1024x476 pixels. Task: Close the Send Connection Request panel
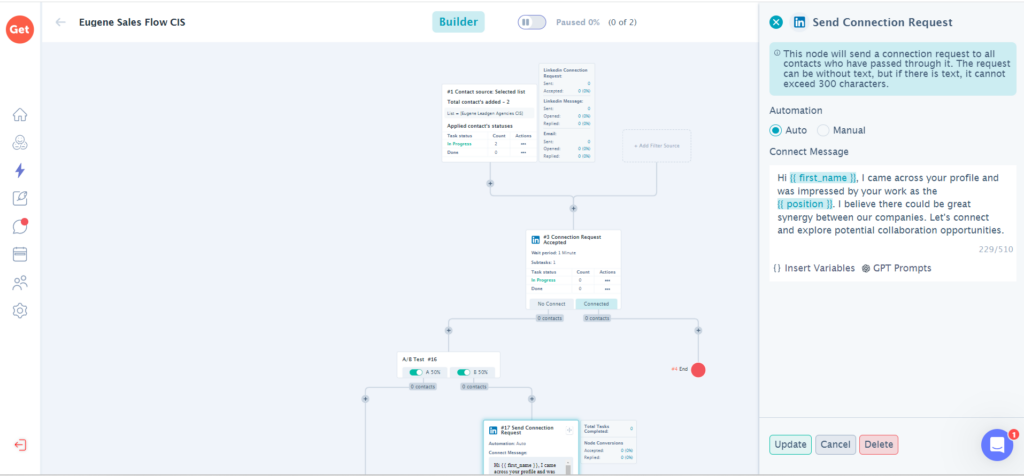coord(776,22)
